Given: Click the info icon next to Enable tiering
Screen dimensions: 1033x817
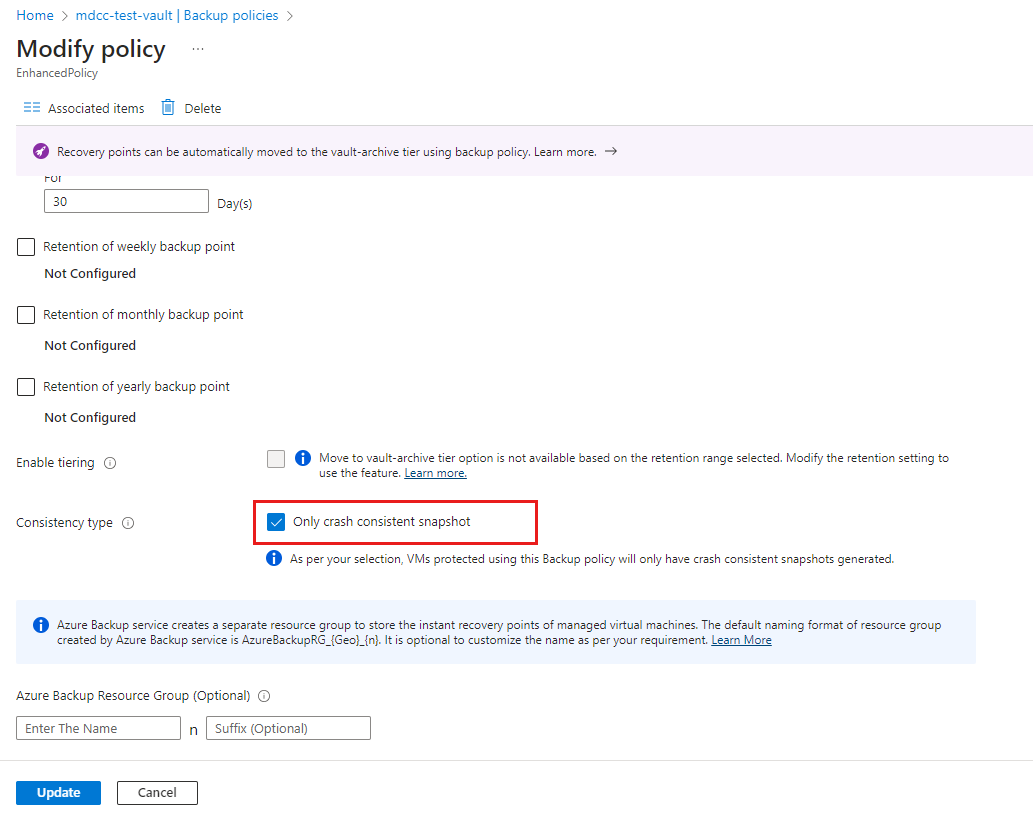Looking at the screenshot, I should coord(110,463).
